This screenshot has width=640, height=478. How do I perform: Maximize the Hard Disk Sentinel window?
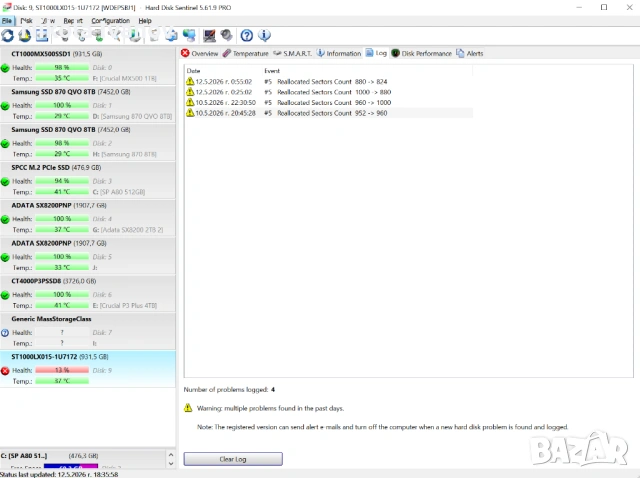coord(604,7)
